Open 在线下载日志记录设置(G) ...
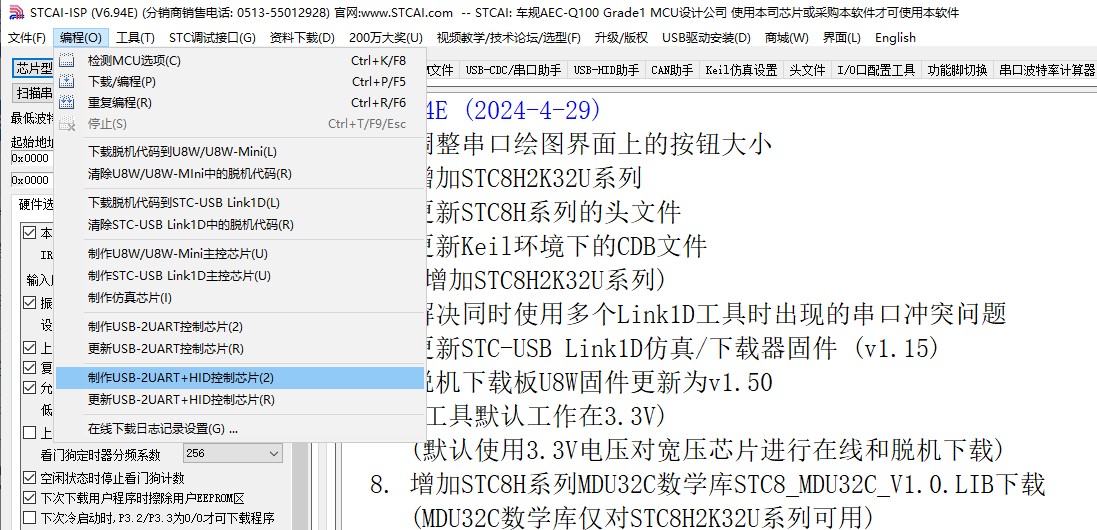The width and height of the screenshot is (1097, 530). click(x=240, y=429)
